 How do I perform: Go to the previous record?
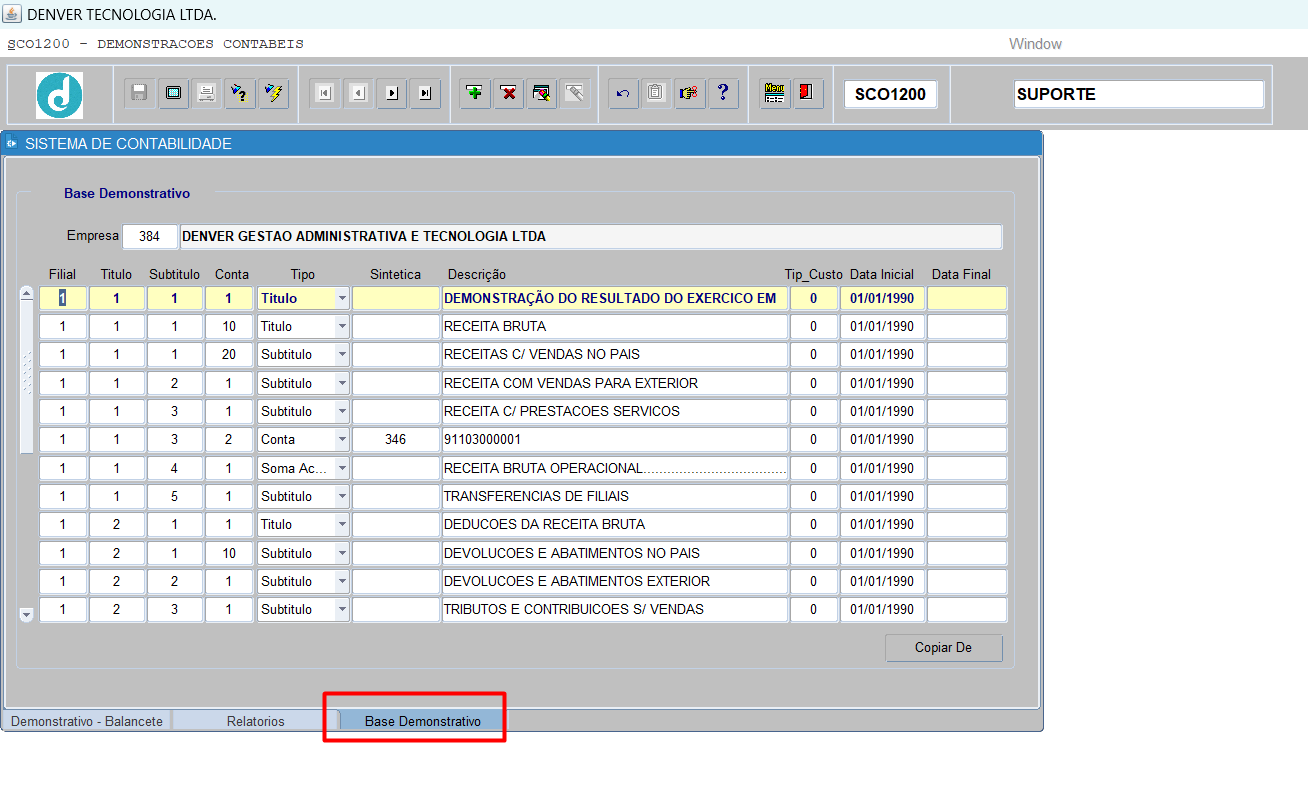tap(358, 93)
